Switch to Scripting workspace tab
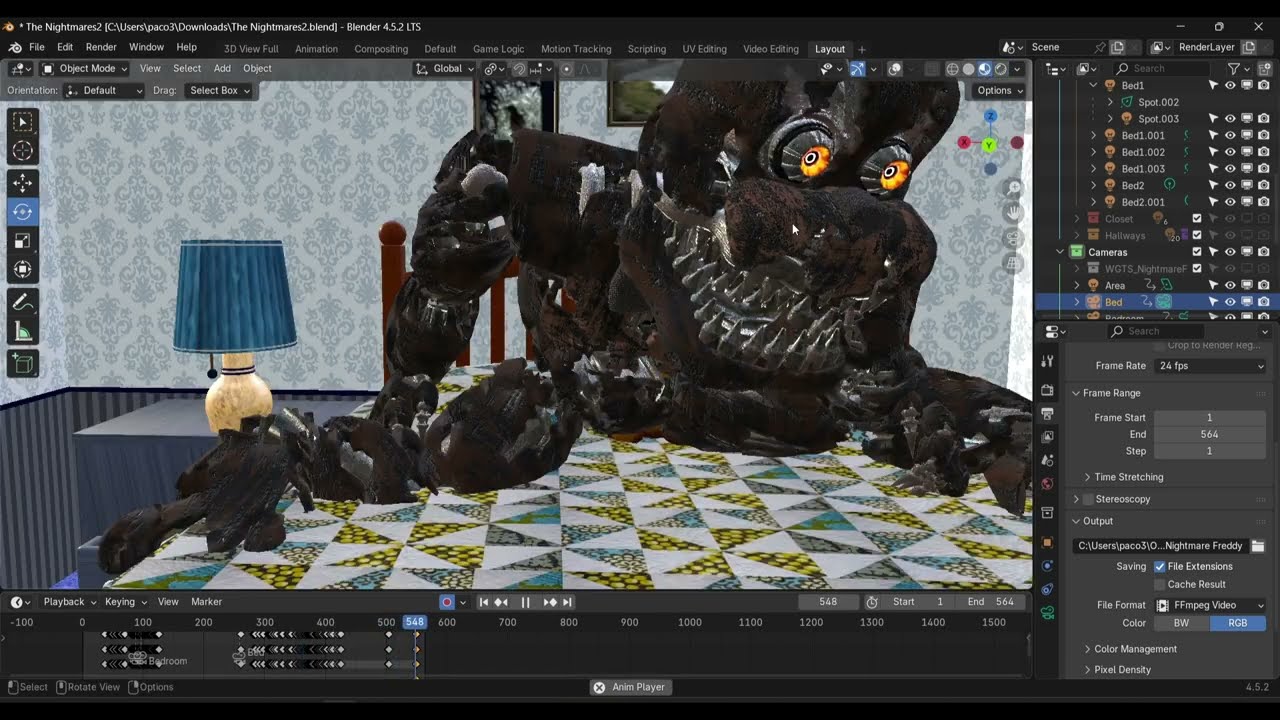The height and width of the screenshot is (720, 1280). (646, 49)
